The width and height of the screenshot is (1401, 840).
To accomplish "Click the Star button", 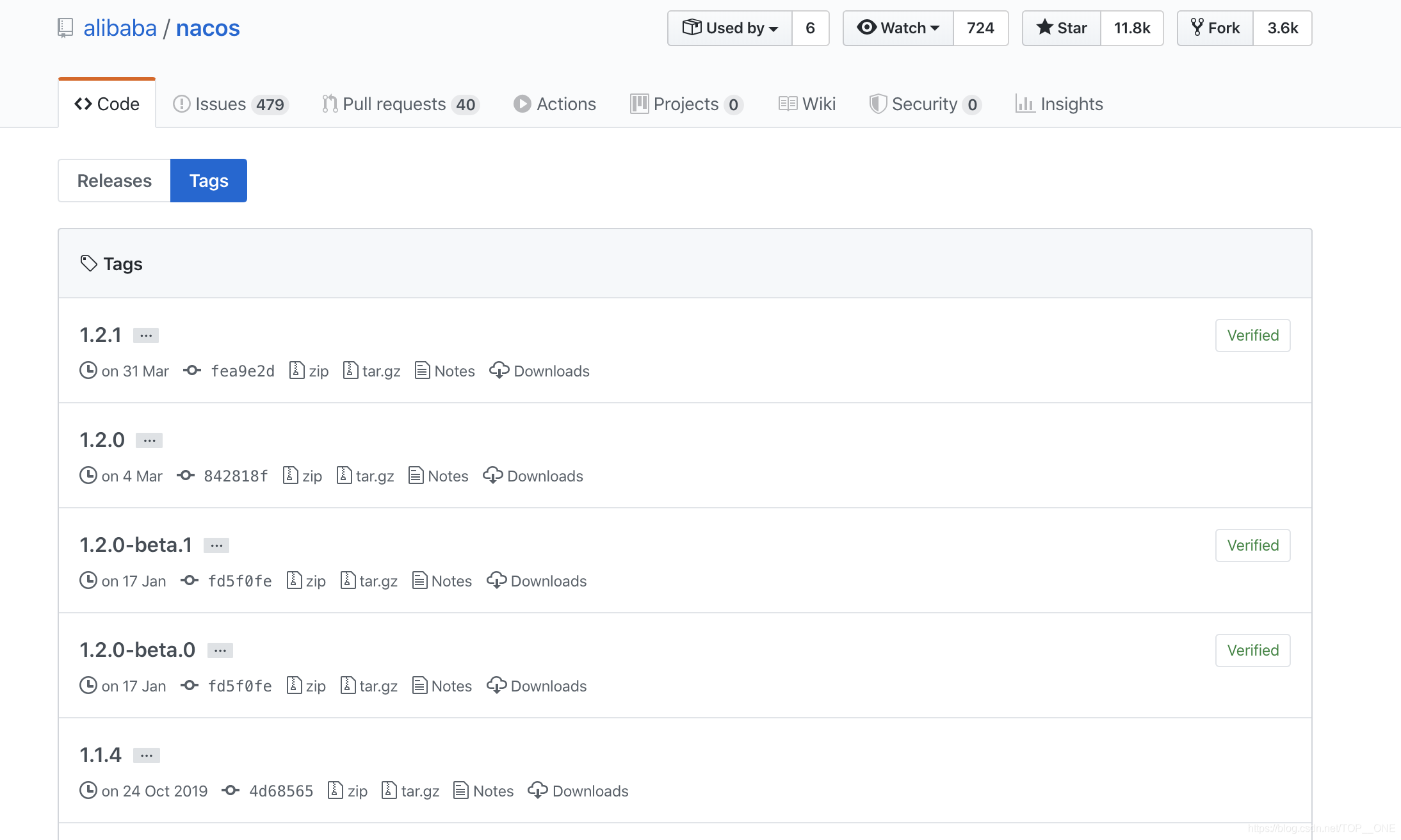I will [x=1061, y=28].
